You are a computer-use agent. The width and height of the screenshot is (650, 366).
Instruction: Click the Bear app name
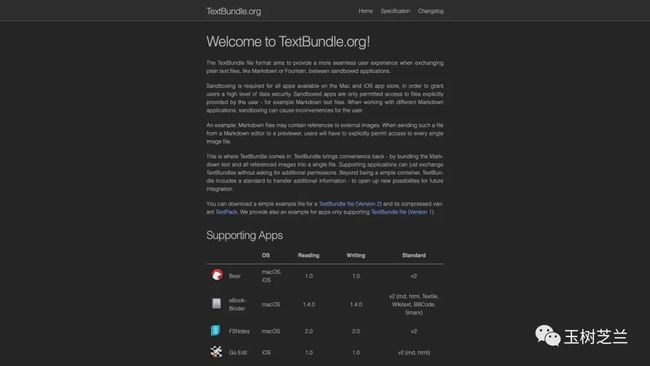[235, 276]
